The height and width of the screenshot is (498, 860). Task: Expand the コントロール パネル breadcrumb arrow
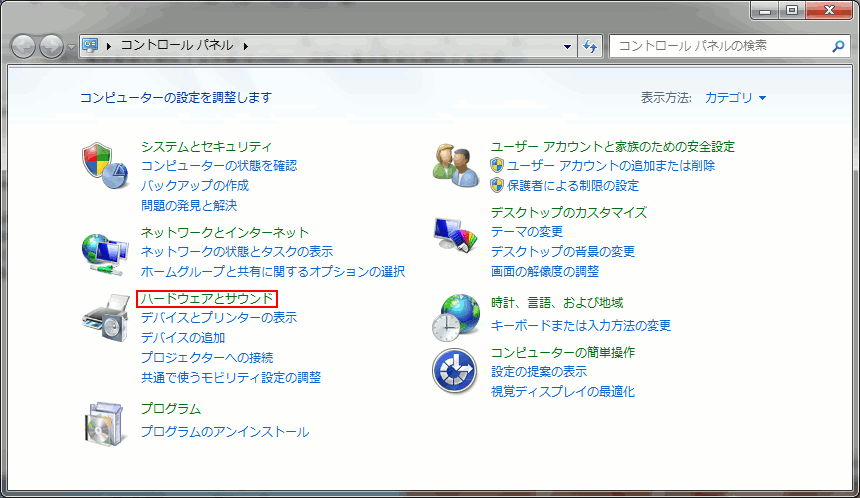245,46
